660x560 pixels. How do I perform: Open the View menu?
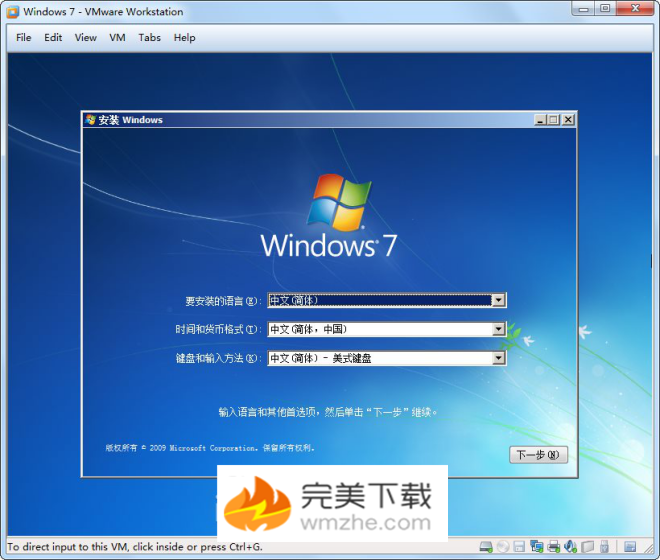point(85,37)
